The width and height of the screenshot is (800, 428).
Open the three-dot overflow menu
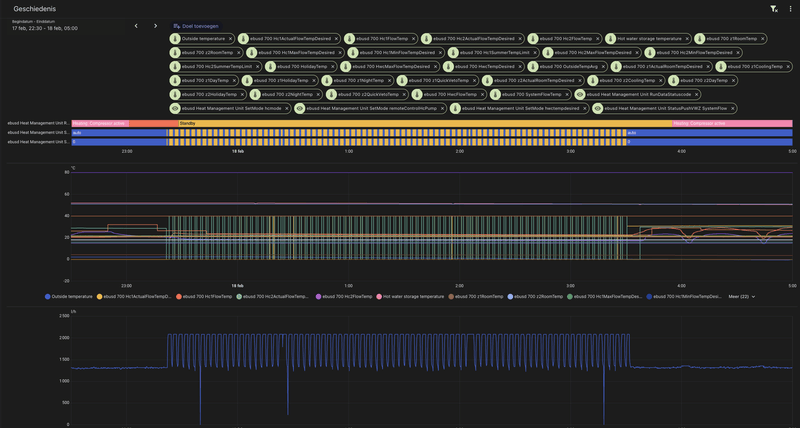[x=791, y=9]
